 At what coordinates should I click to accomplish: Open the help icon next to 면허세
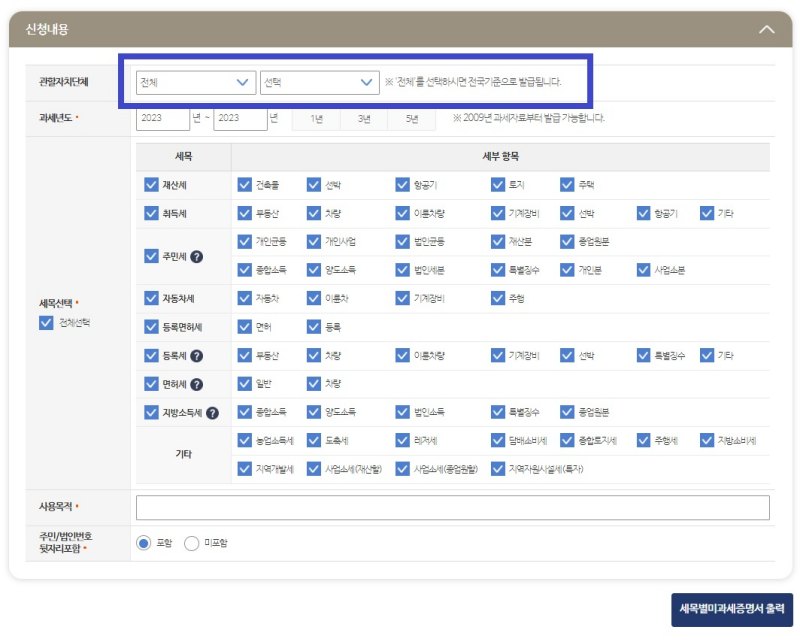pos(196,384)
